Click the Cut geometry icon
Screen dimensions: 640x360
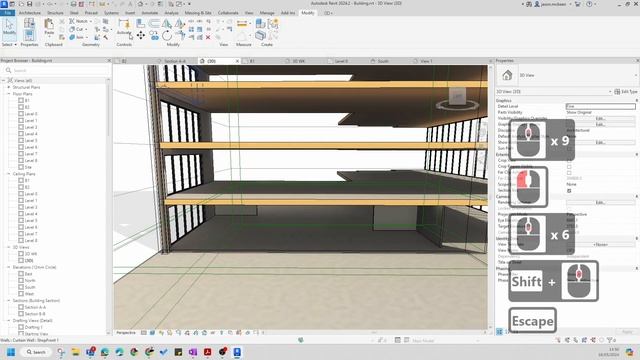72,29
